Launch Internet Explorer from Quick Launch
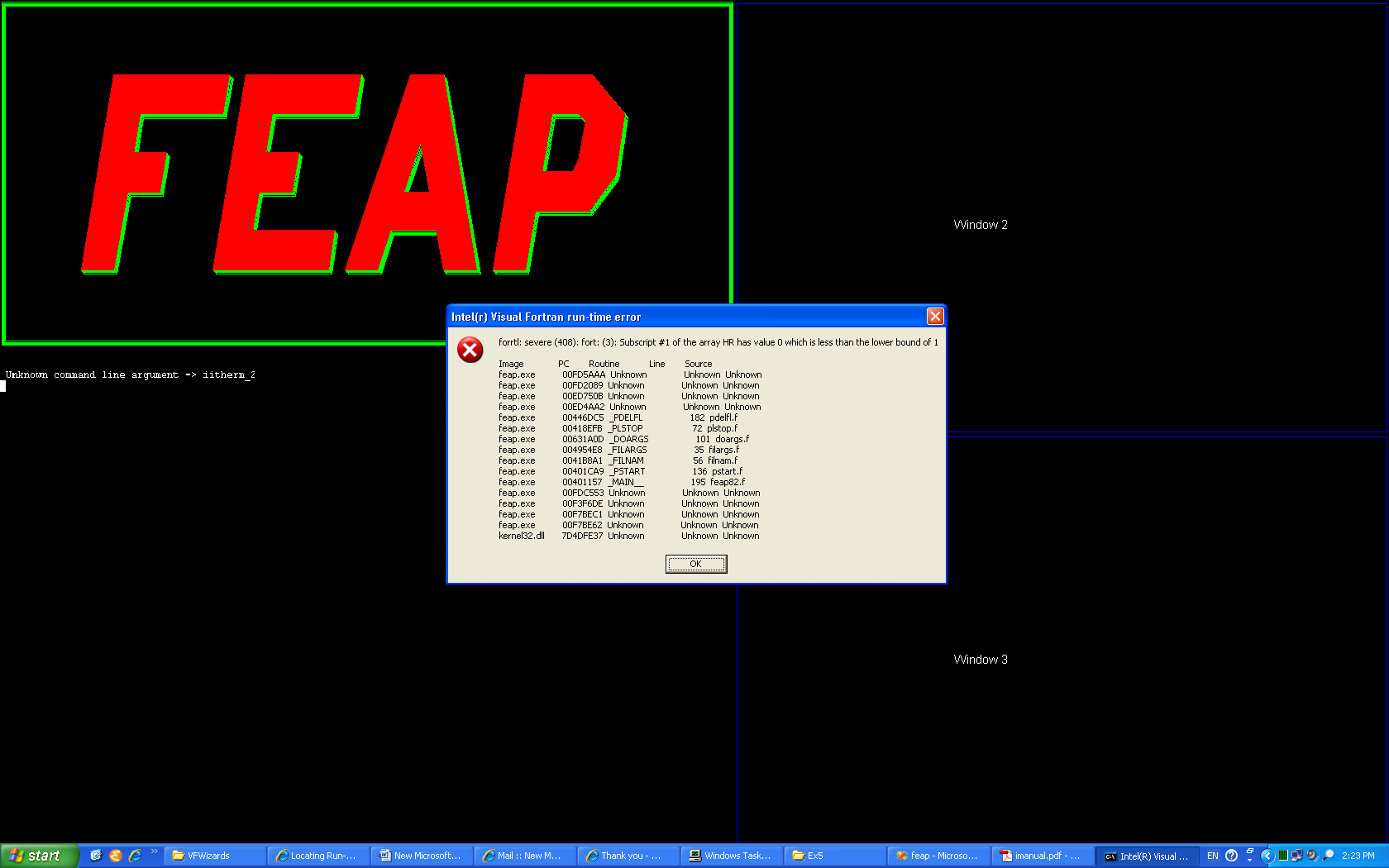This screenshot has height=868, width=1389. (x=136, y=856)
